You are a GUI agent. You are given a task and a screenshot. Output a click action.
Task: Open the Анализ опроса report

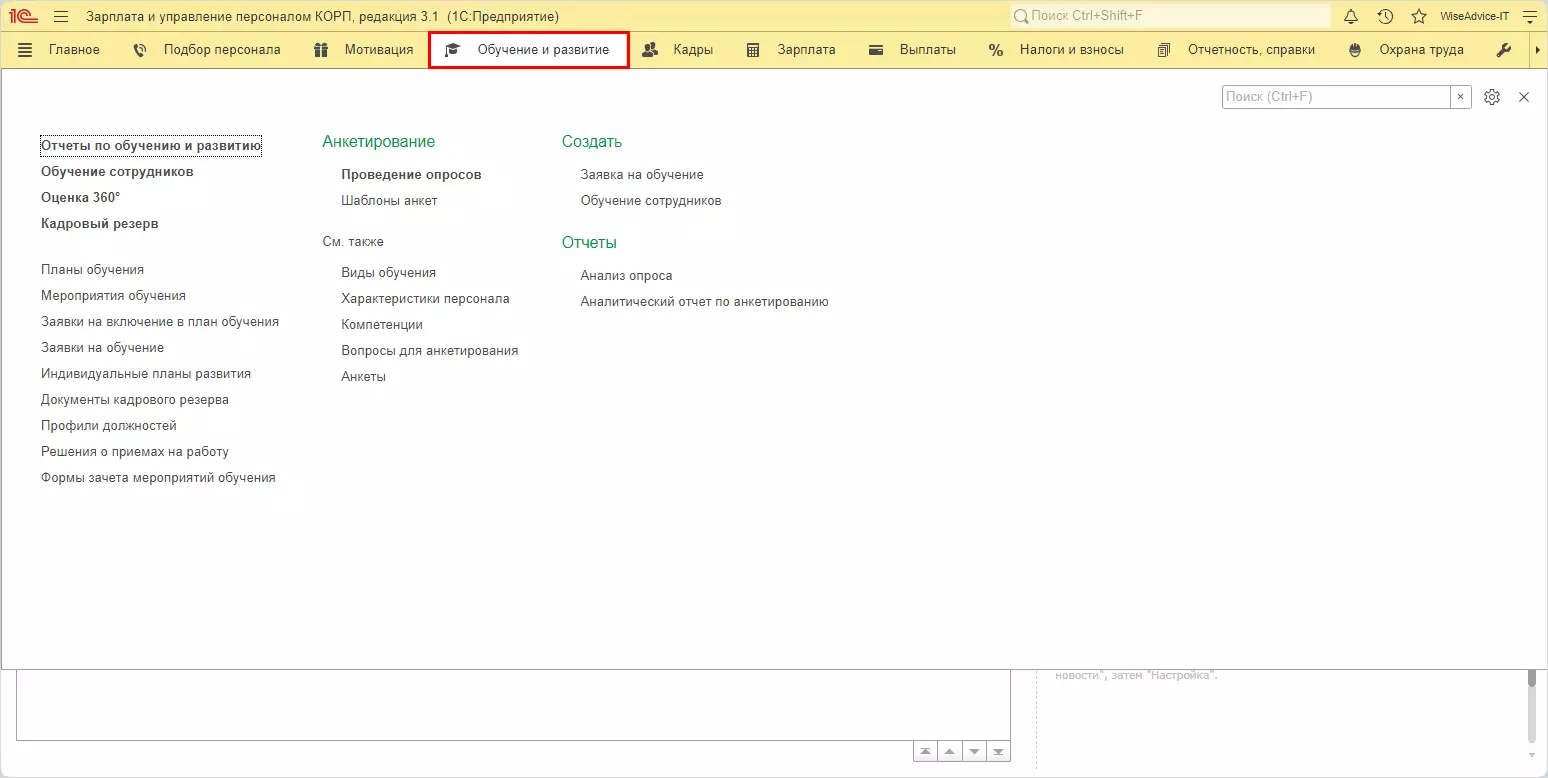626,276
